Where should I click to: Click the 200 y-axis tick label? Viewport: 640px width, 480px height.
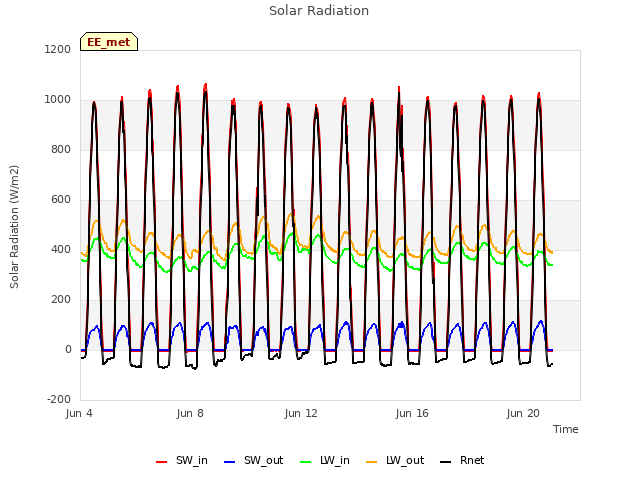click(61, 300)
